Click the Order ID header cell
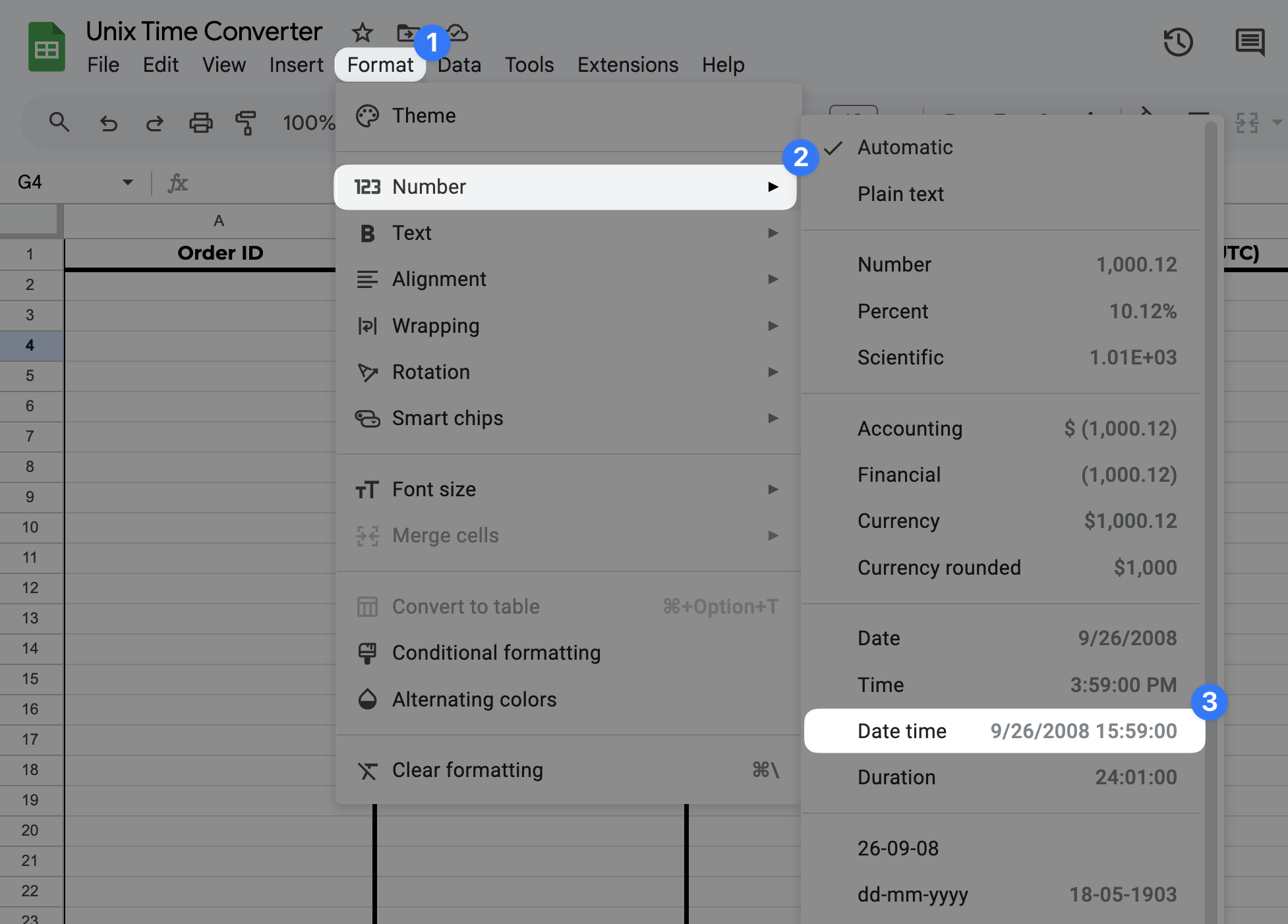The height and width of the screenshot is (924, 1288). click(x=220, y=253)
